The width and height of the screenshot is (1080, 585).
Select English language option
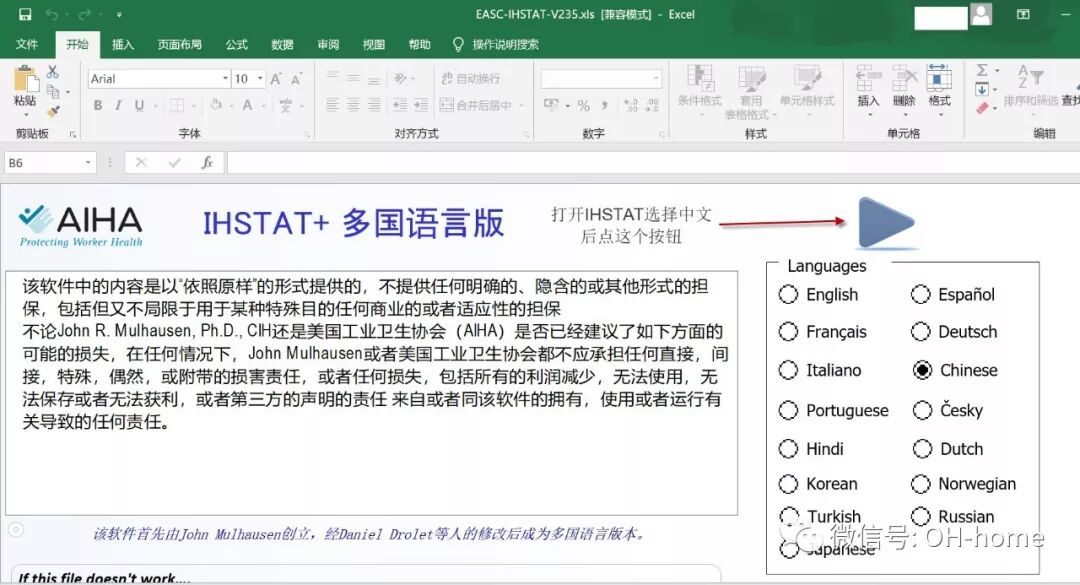pyautogui.click(x=818, y=295)
